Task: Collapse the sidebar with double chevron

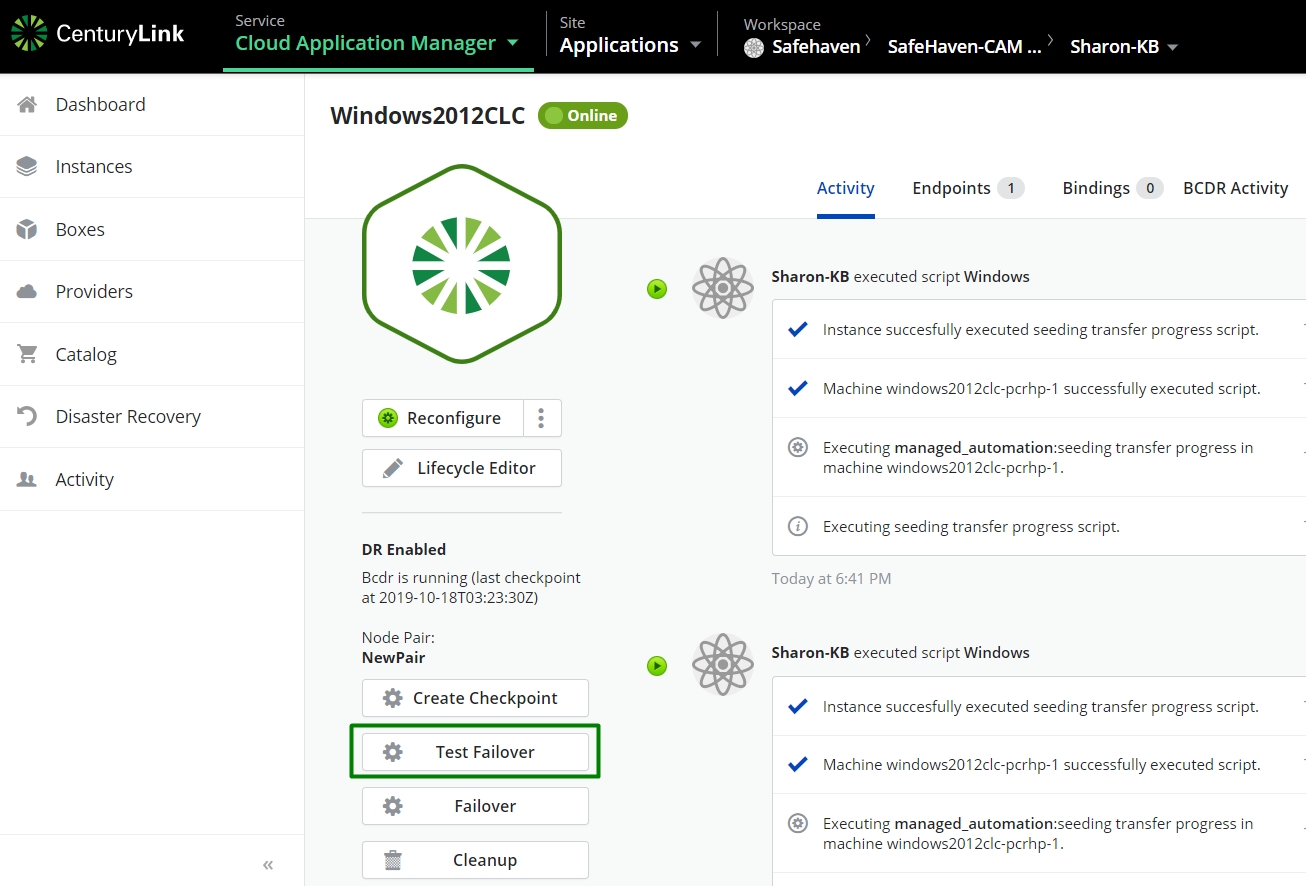Action: 268,865
